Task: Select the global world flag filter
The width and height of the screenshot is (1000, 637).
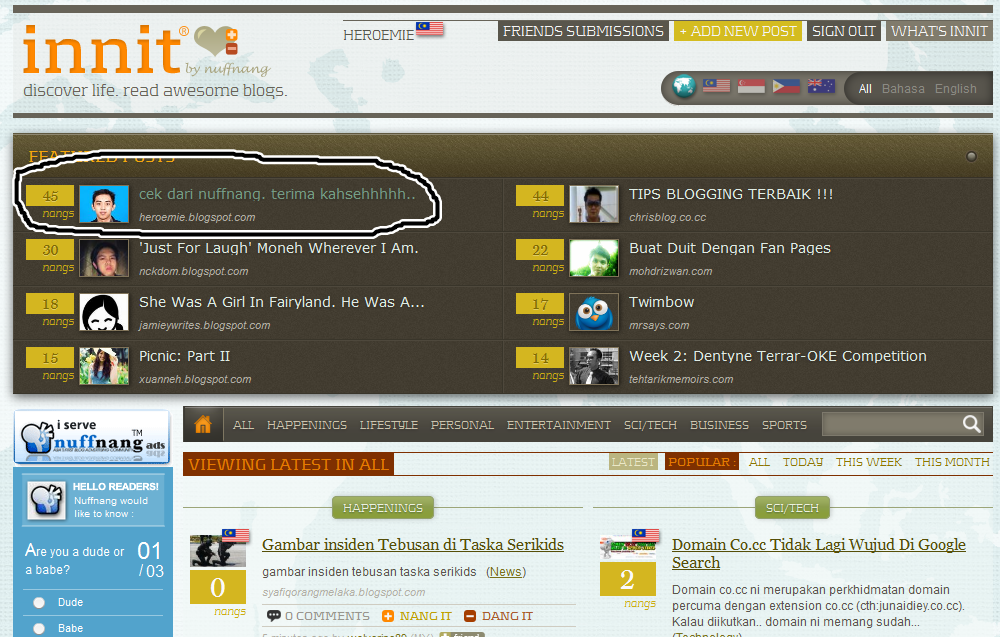Action: (684, 86)
